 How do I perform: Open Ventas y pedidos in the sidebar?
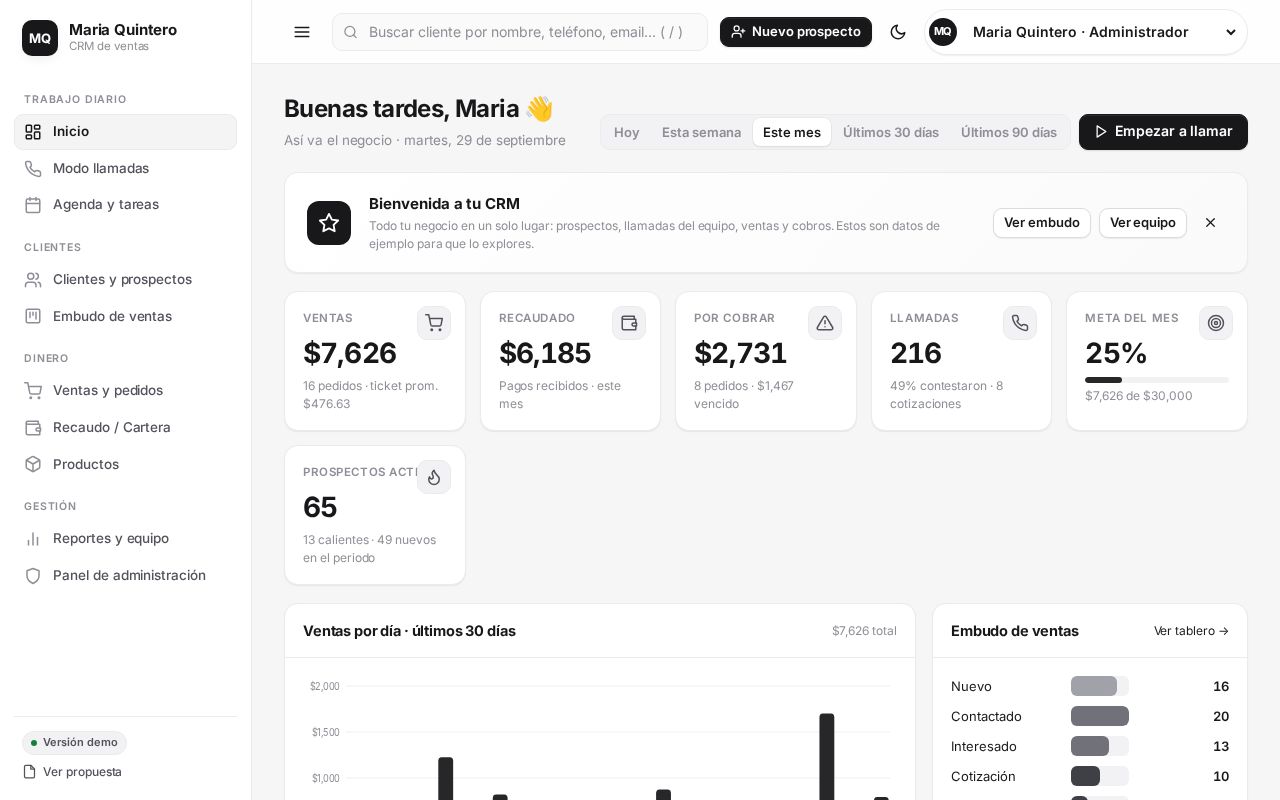tap(125, 390)
